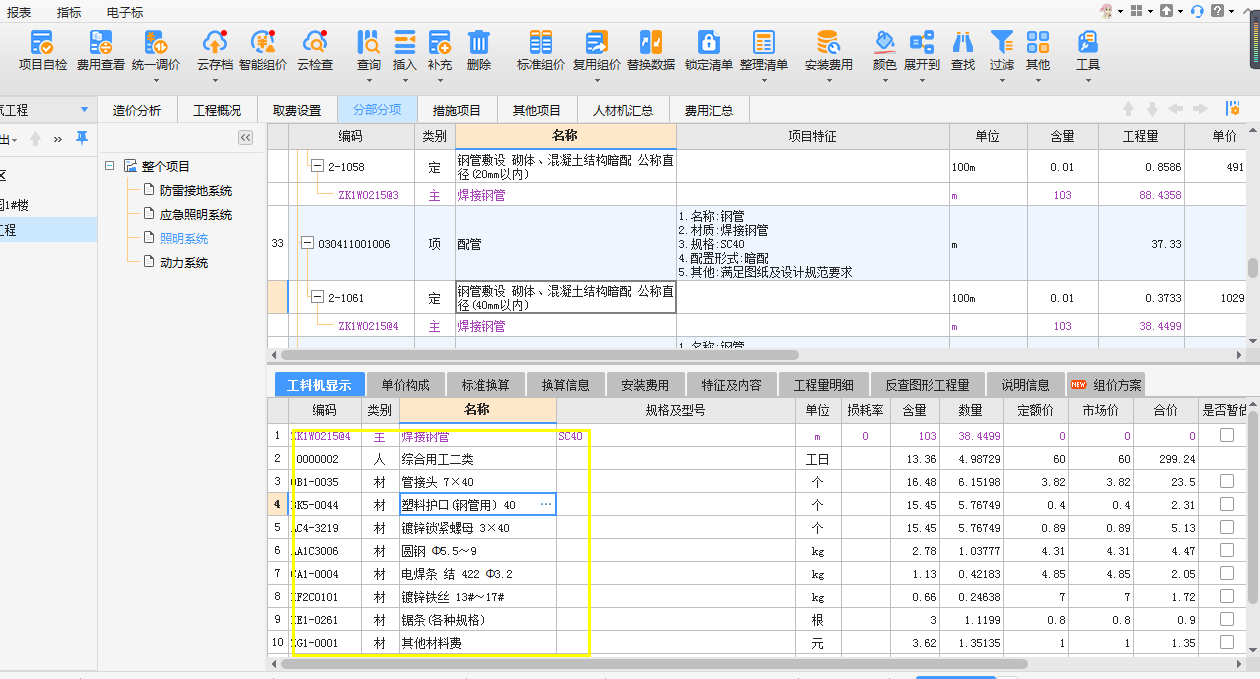Open the 报表 menu
This screenshot has height=679, width=1260.
(19, 12)
